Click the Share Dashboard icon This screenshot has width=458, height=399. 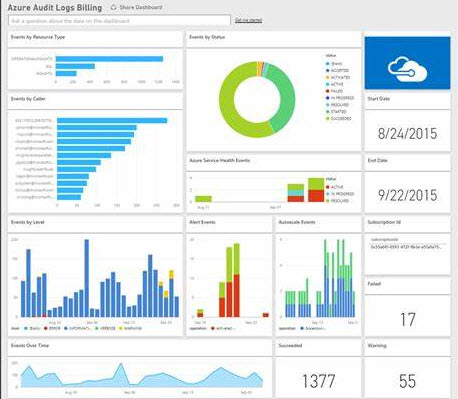pyautogui.click(x=113, y=7)
